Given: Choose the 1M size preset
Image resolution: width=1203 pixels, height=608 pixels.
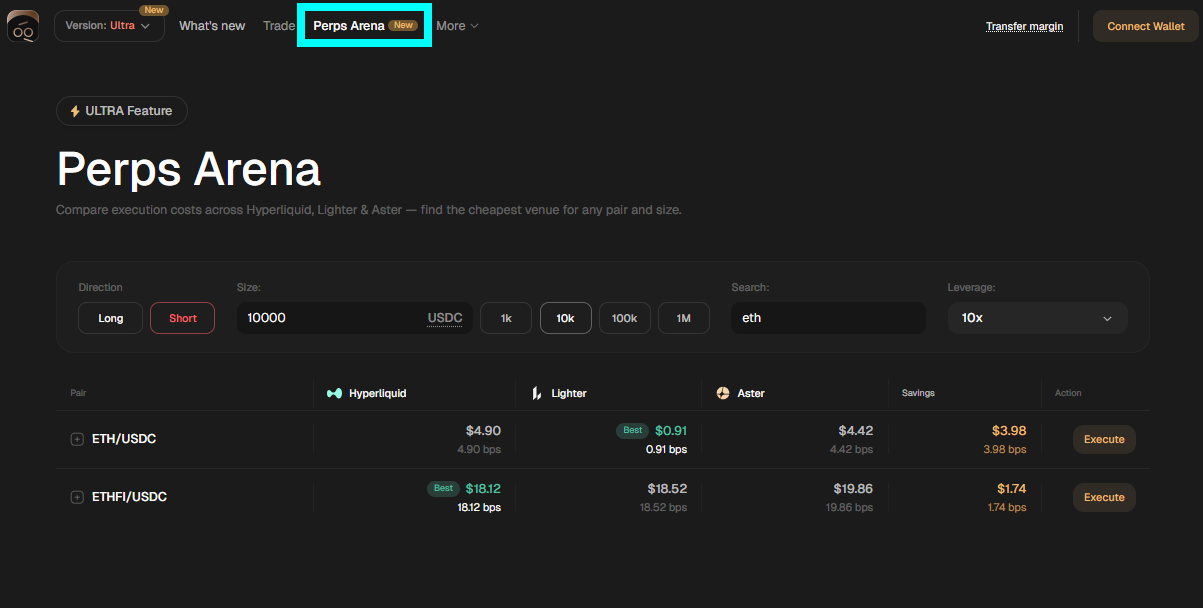Looking at the screenshot, I should (x=683, y=318).
